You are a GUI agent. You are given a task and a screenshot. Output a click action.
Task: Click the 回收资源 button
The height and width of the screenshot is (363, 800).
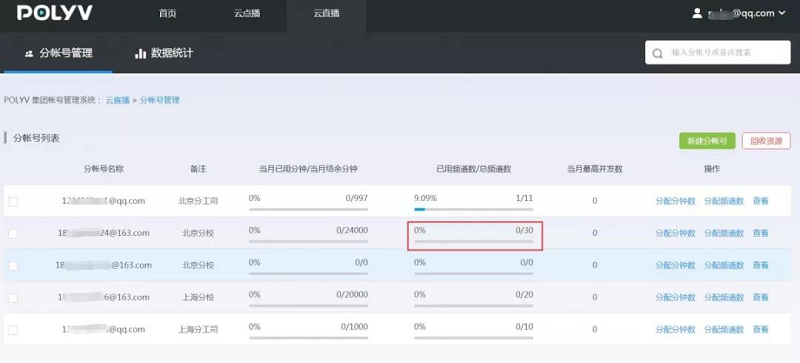pos(766,141)
